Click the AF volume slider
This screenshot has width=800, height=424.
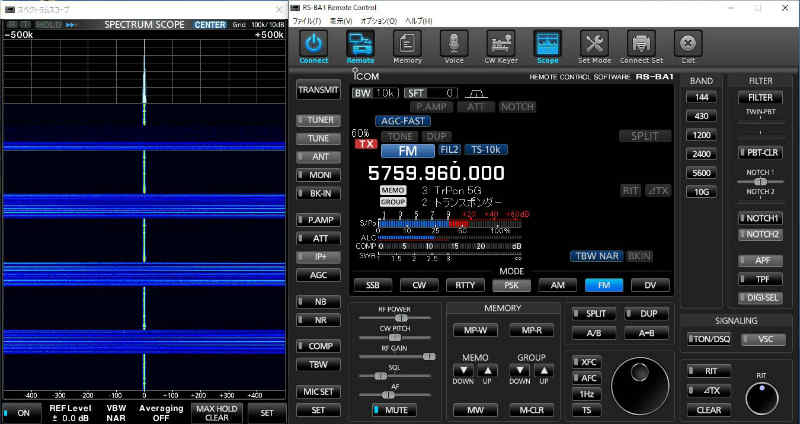pos(395,395)
